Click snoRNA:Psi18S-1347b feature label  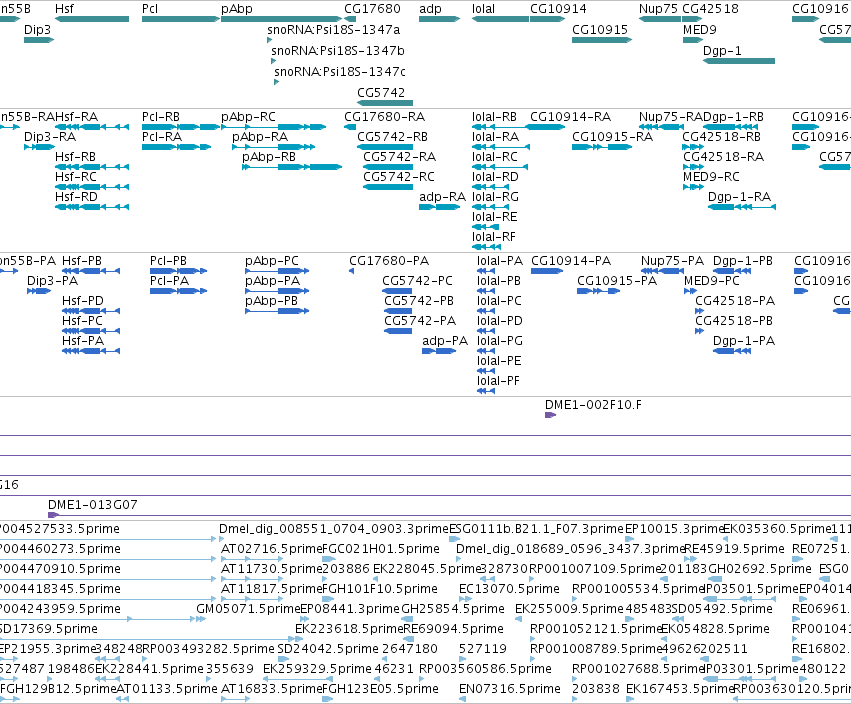point(338,50)
